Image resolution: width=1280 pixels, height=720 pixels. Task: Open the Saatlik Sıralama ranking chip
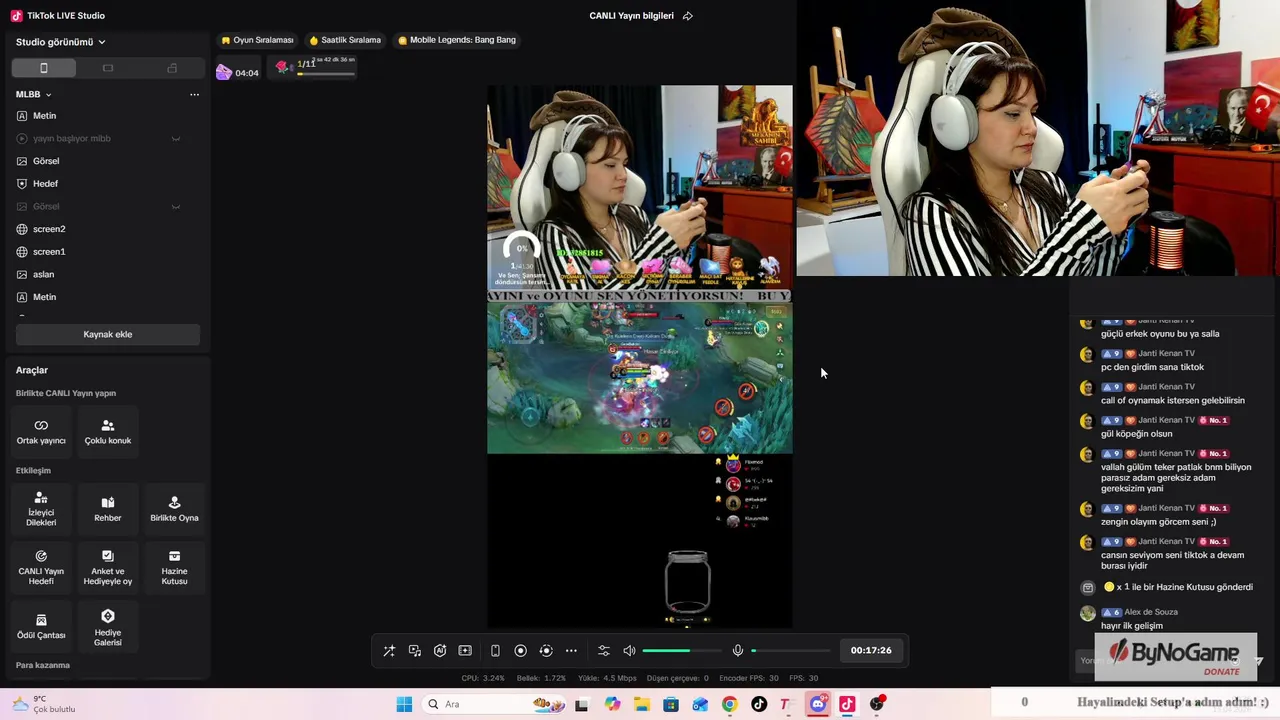pyautogui.click(x=345, y=40)
